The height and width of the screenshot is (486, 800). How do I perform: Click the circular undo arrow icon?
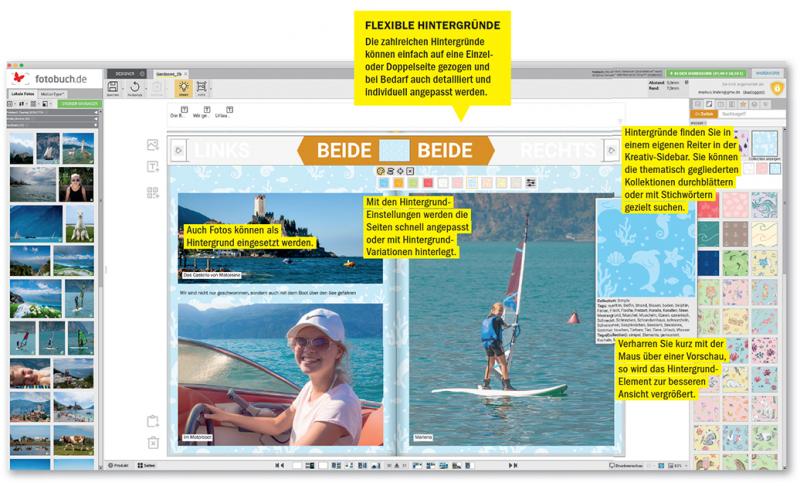[x=135, y=88]
